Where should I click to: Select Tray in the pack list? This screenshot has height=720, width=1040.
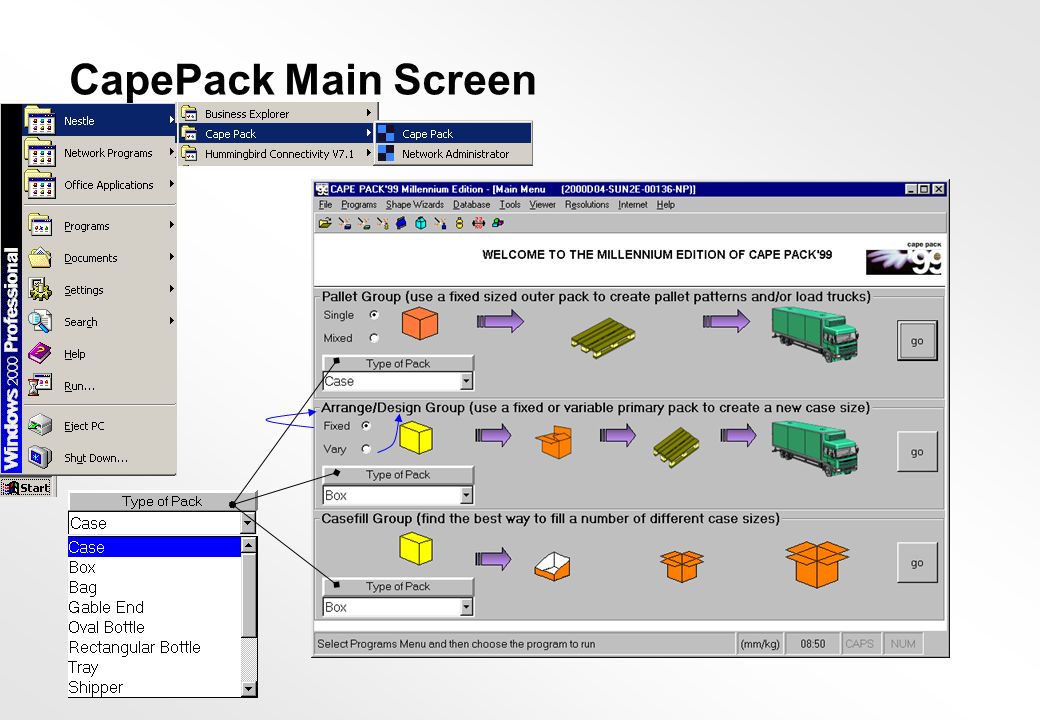point(155,668)
